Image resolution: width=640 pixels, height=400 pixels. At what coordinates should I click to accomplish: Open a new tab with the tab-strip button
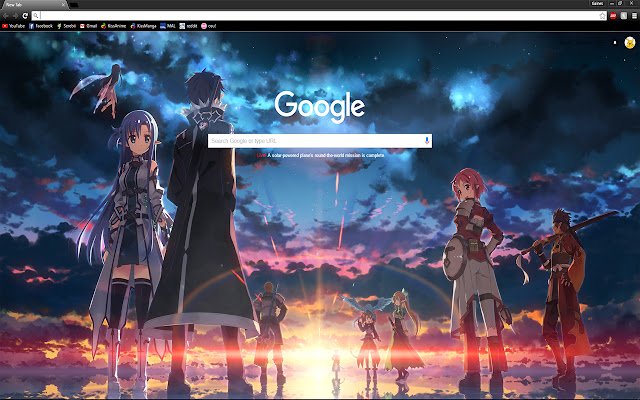74,5
